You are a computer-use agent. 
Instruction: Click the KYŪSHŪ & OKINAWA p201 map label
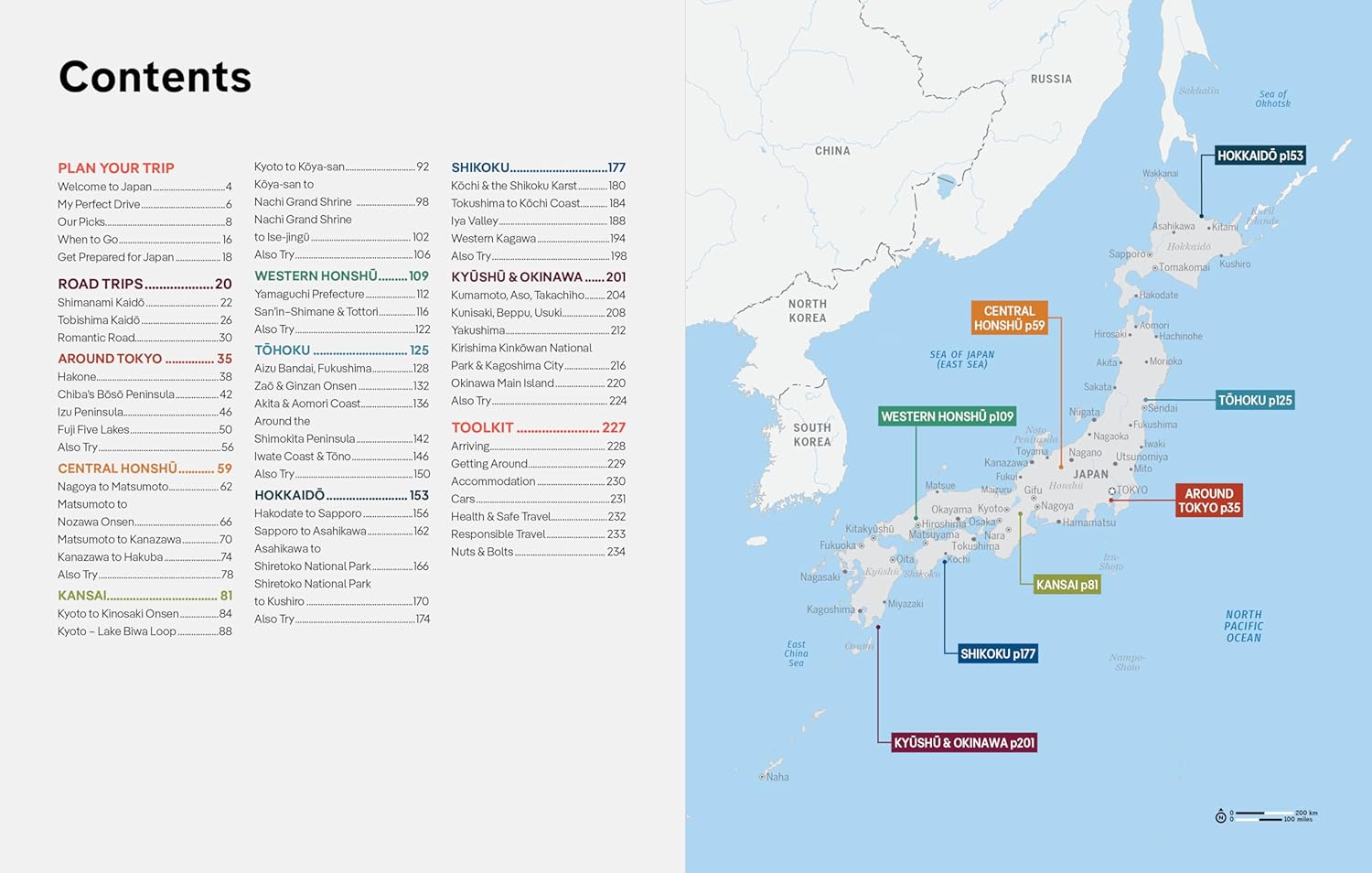click(x=964, y=743)
